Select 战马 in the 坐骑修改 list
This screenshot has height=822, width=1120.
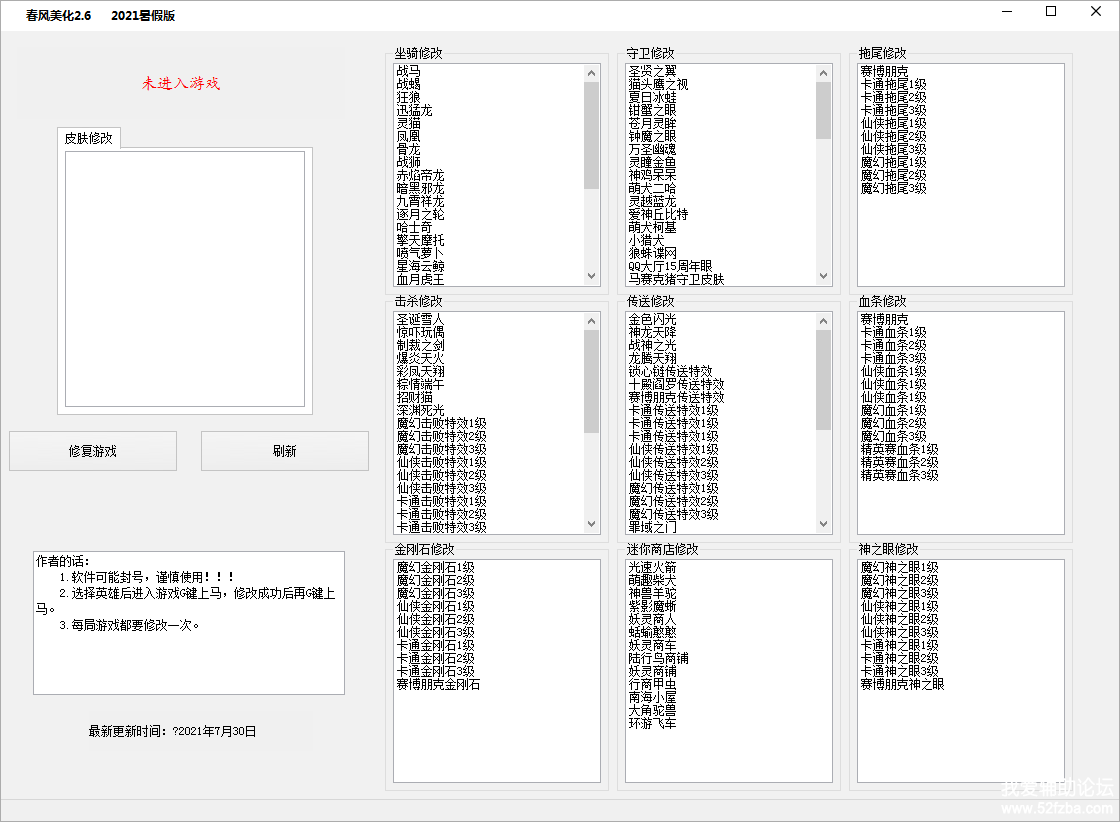tap(409, 71)
